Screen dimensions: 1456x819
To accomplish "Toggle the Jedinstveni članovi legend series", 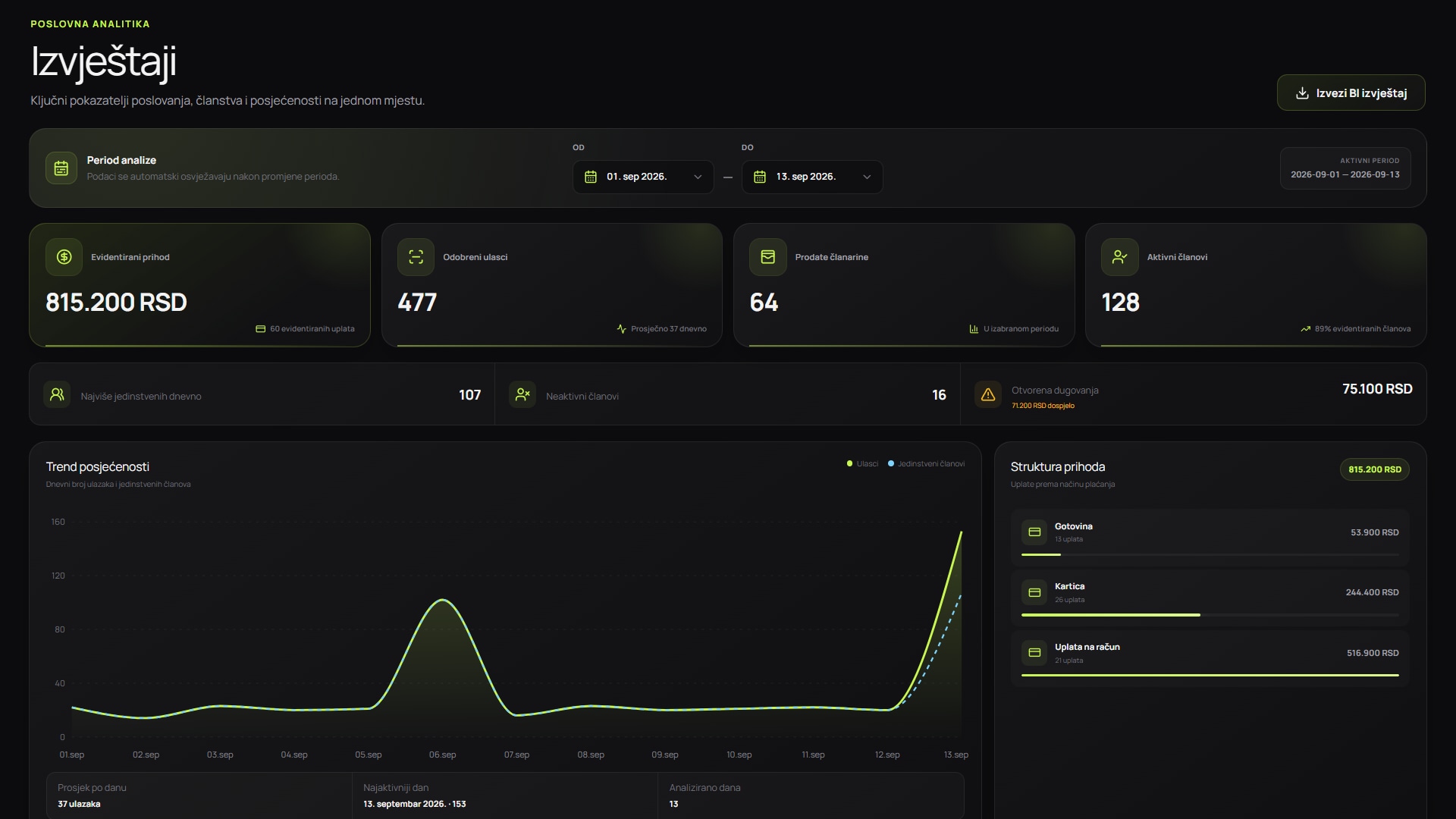I will pyautogui.click(x=926, y=463).
